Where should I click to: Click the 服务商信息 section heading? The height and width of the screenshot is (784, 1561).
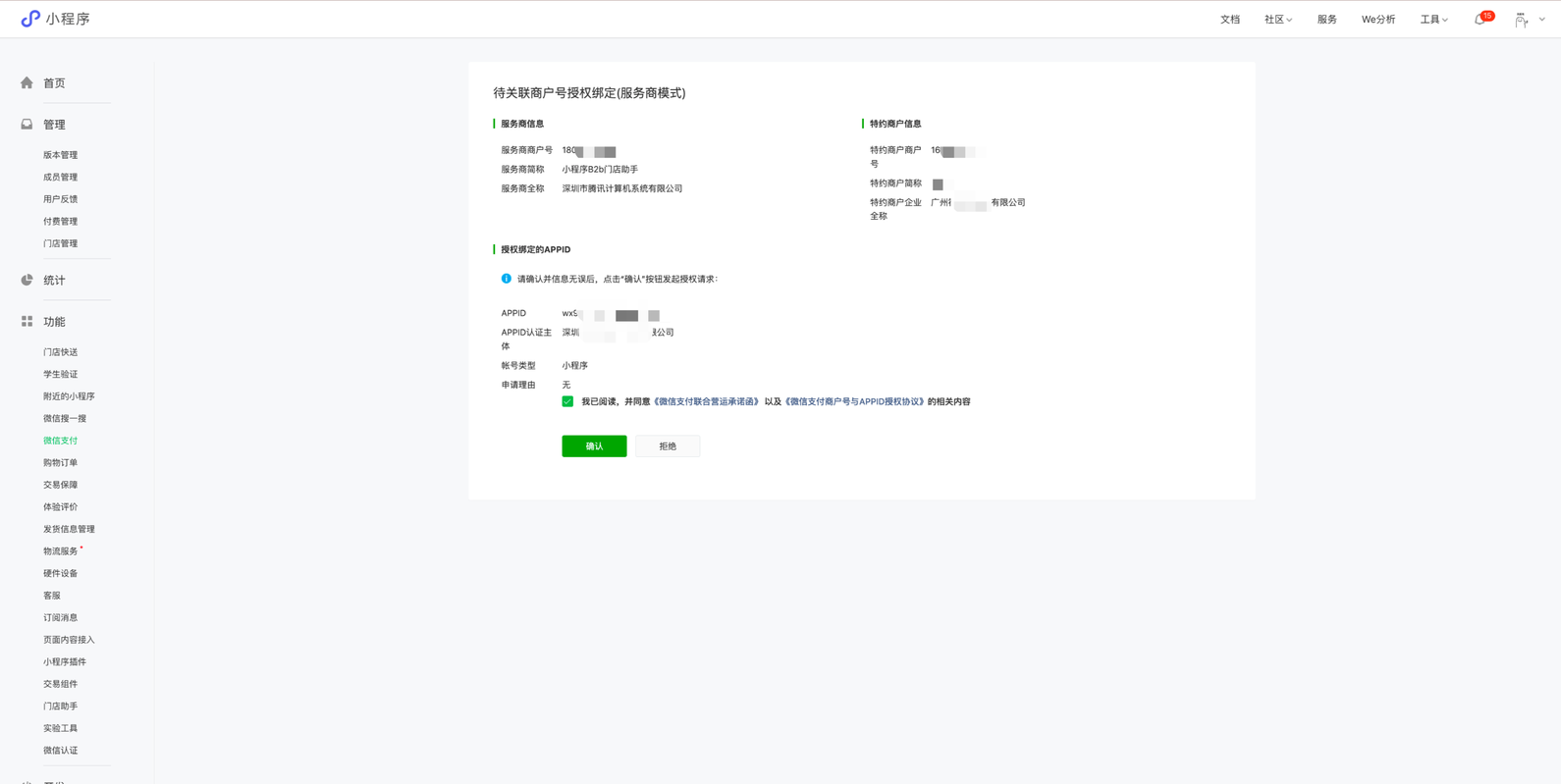[522, 124]
